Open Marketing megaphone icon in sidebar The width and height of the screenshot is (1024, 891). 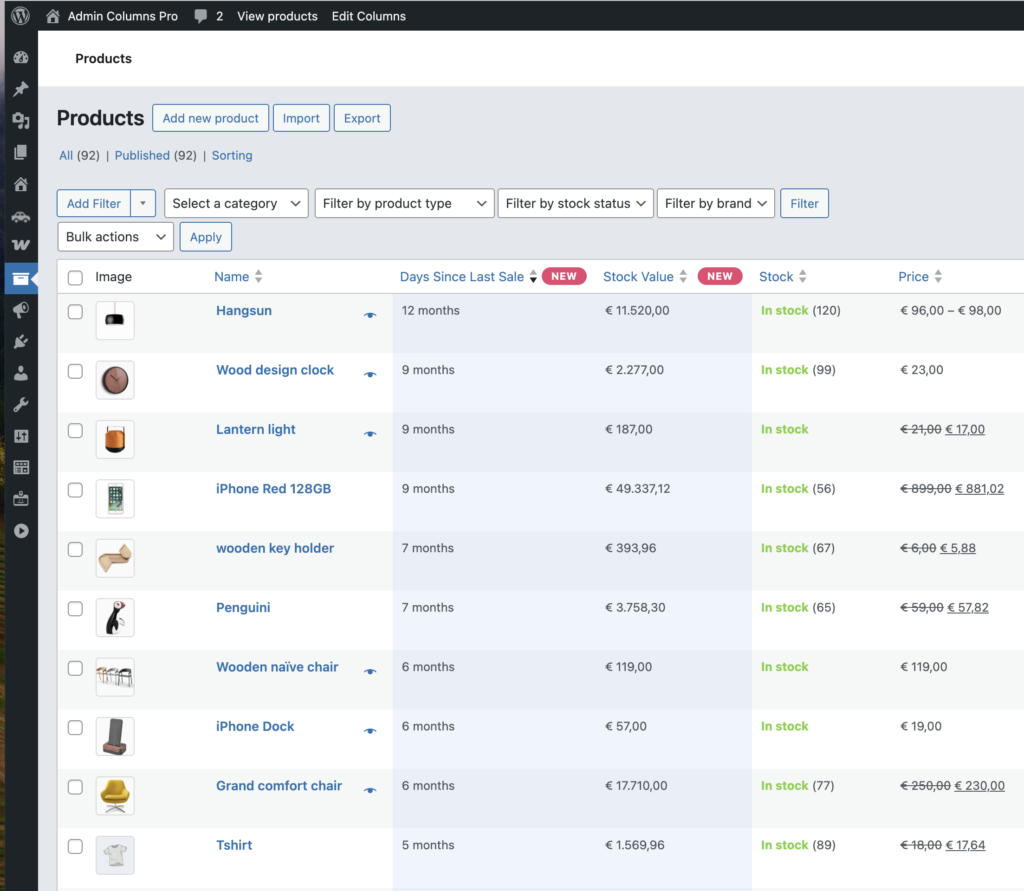click(x=20, y=310)
